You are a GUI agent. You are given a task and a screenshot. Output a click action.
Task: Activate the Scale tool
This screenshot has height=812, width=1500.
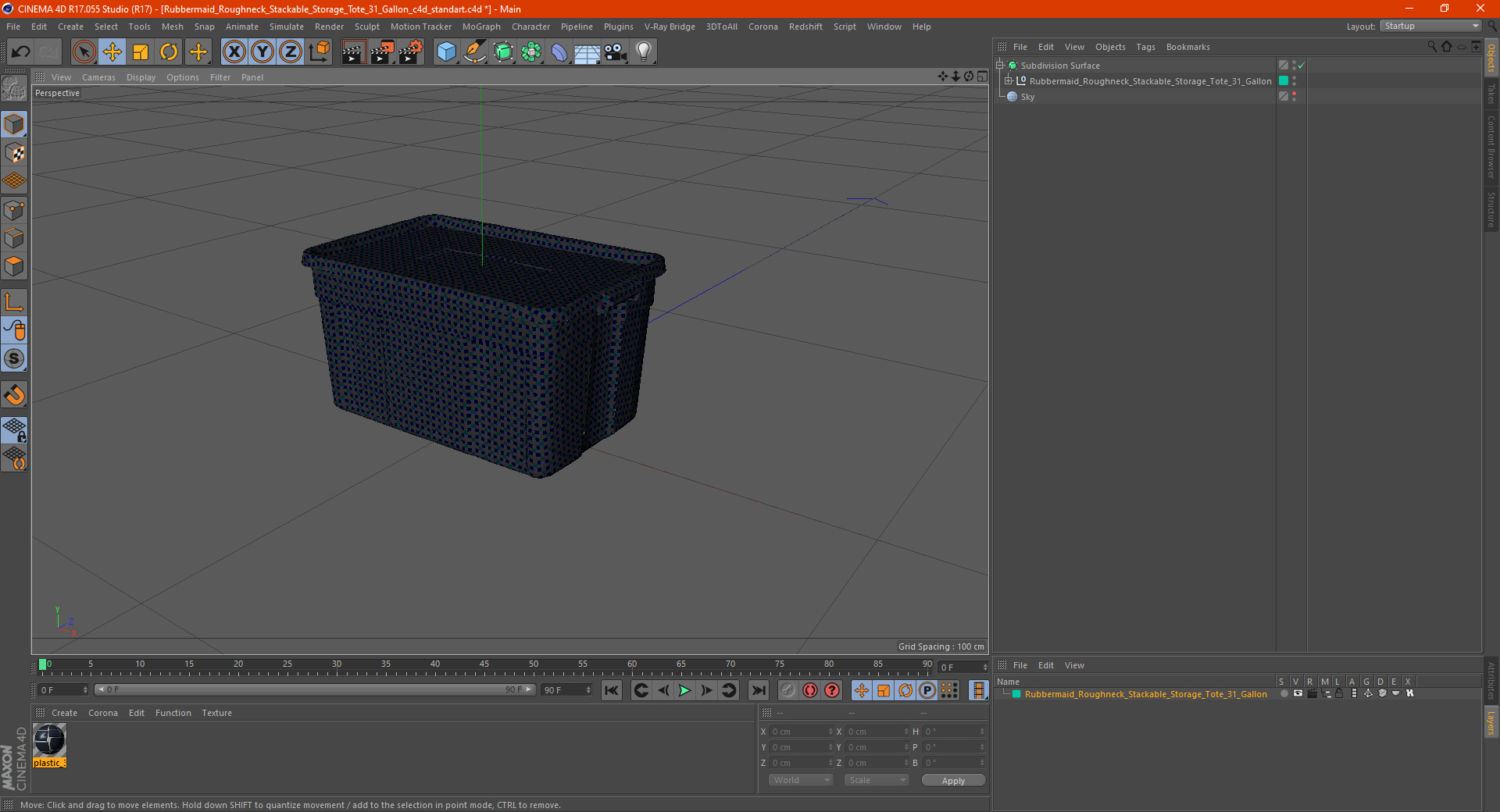(141, 52)
